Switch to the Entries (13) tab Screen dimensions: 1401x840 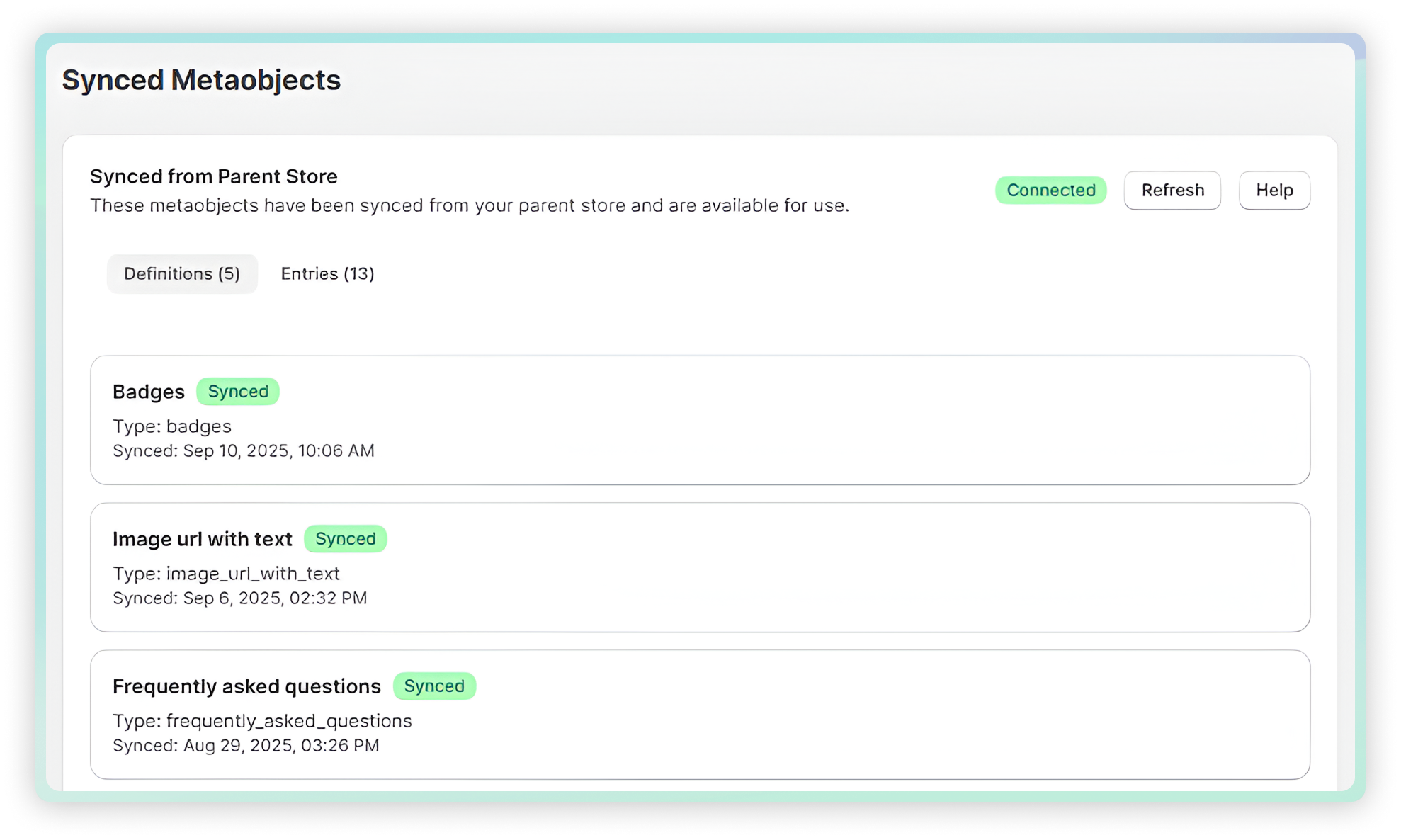(327, 274)
